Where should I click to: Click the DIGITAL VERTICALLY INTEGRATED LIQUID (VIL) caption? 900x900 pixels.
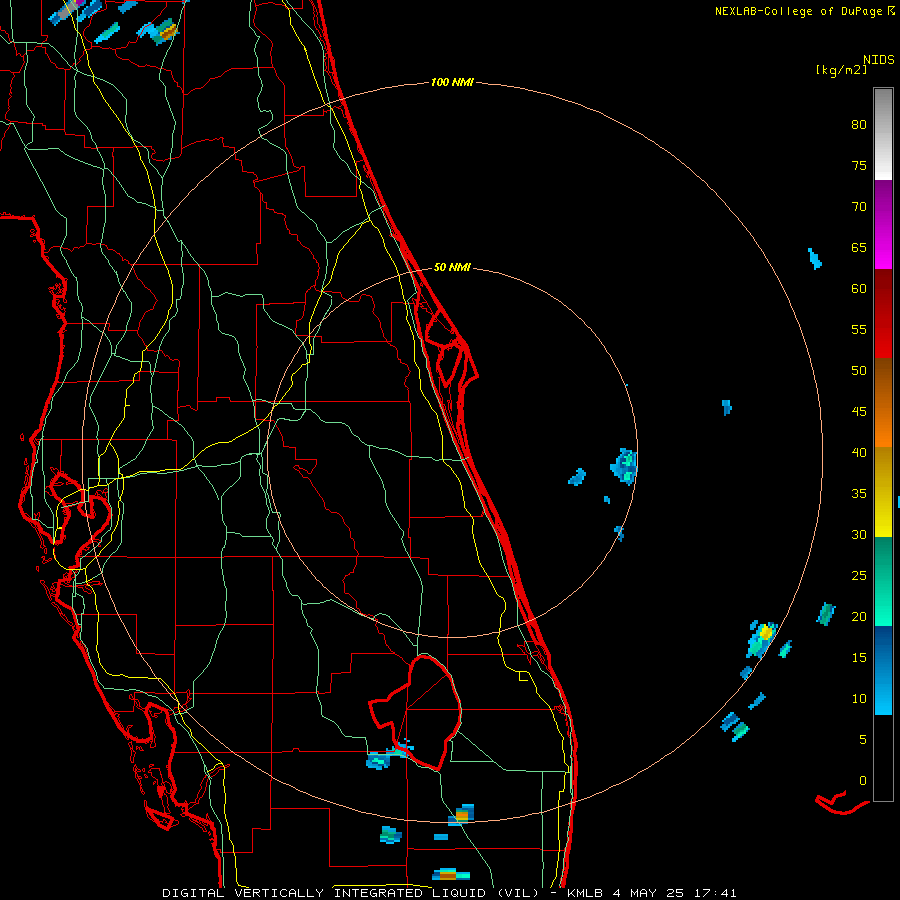point(351,893)
